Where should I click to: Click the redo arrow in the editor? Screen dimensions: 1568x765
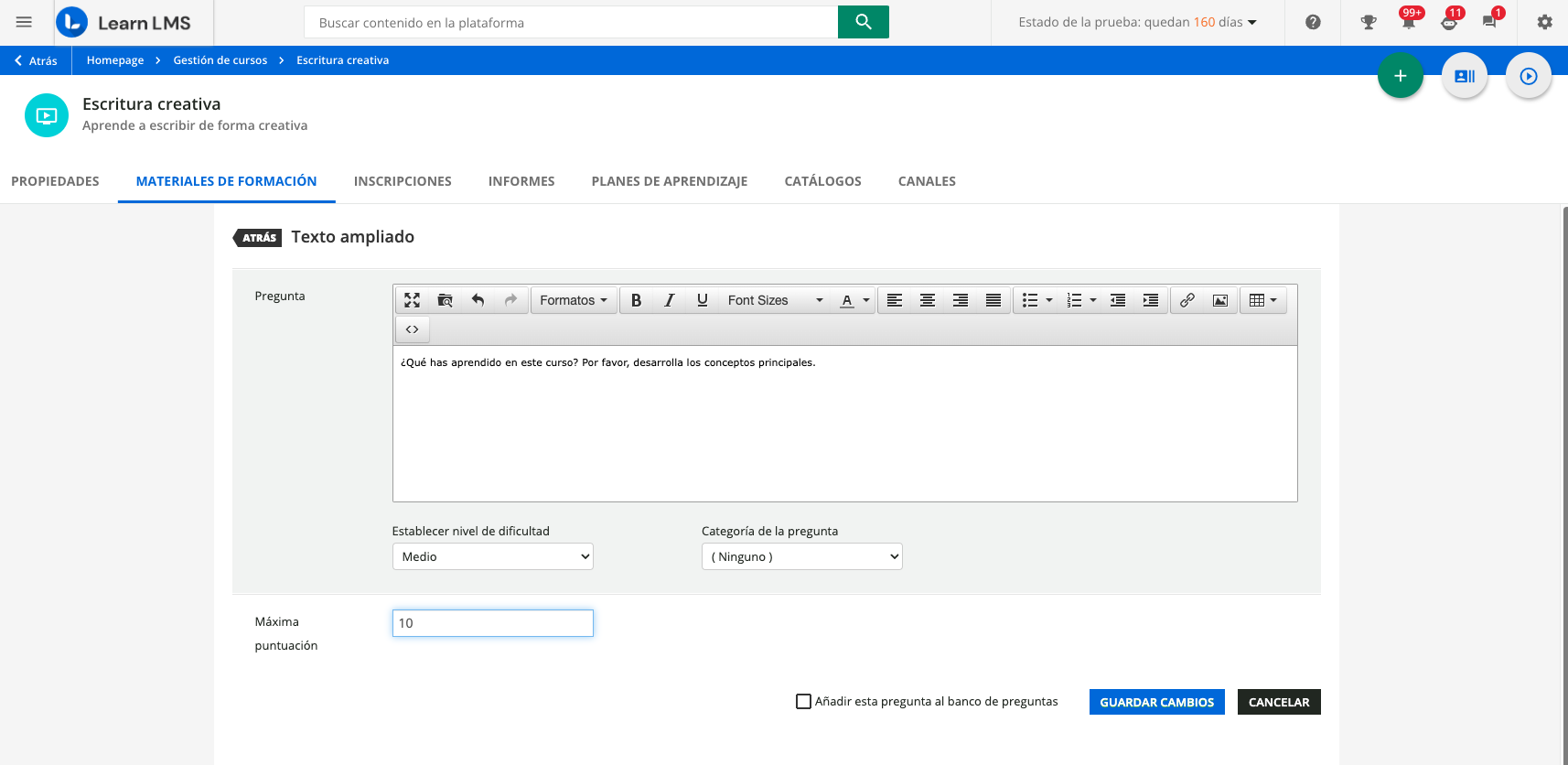[x=510, y=300]
